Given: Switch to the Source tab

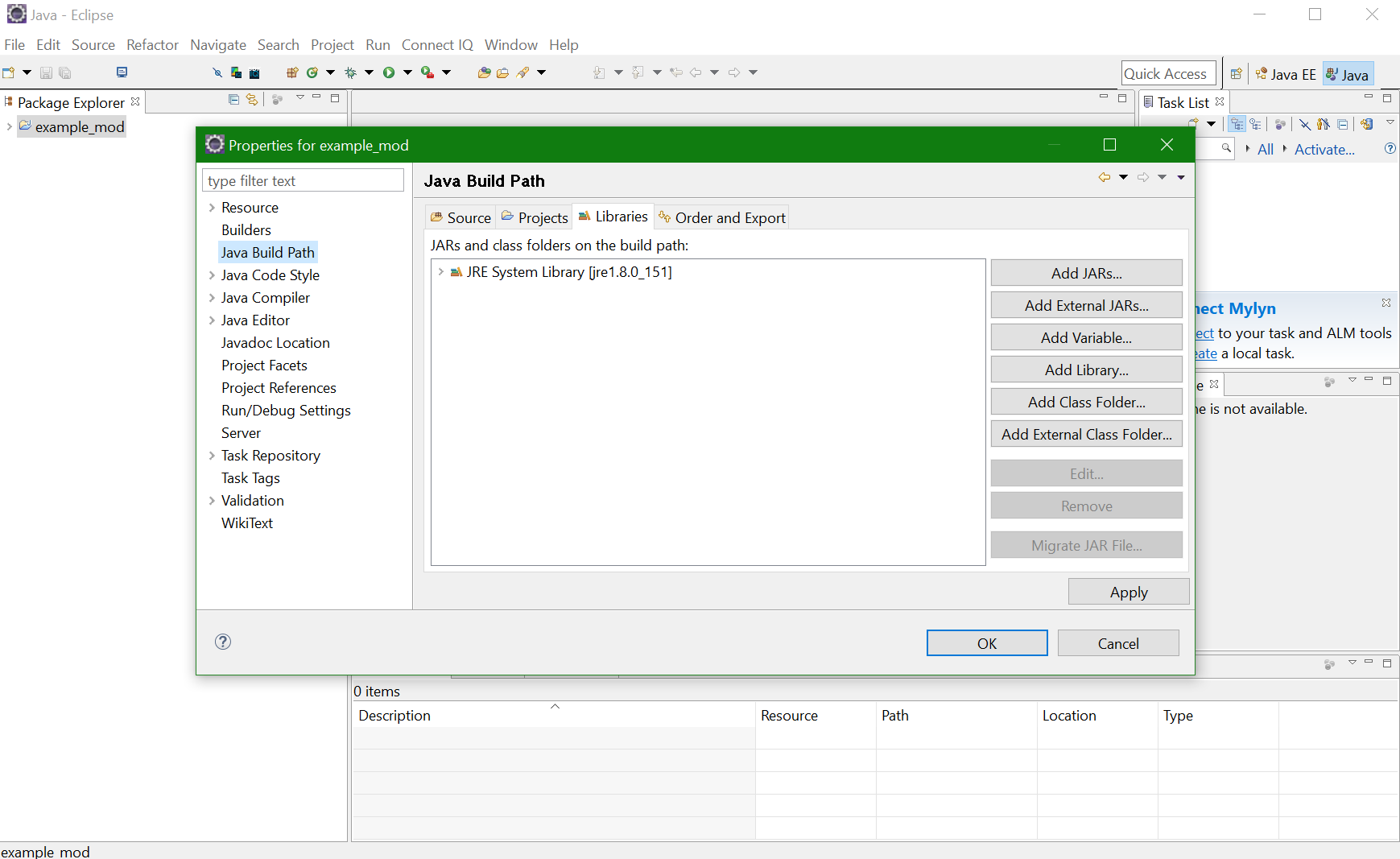Looking at the screenshot, I should click(460, 217).
